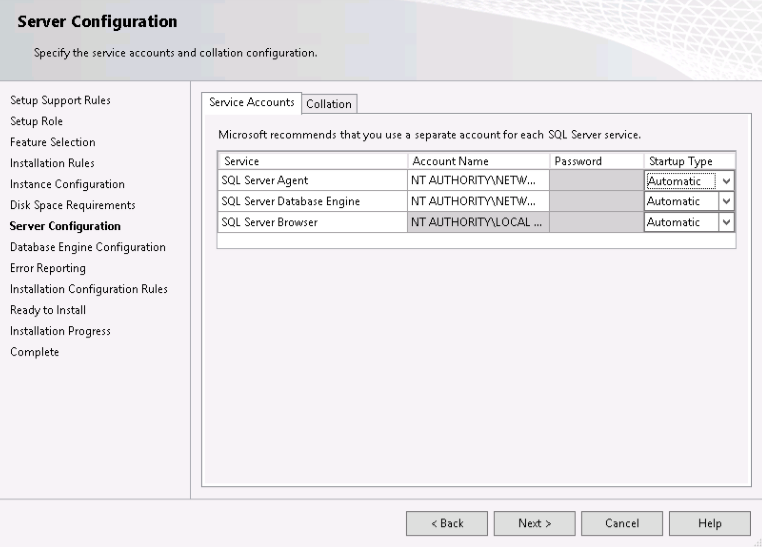This screenshot has height=547, width=762.
Task: Click the Server Configuration page heading
Action: pyautogui.click(x=97, y=21)
